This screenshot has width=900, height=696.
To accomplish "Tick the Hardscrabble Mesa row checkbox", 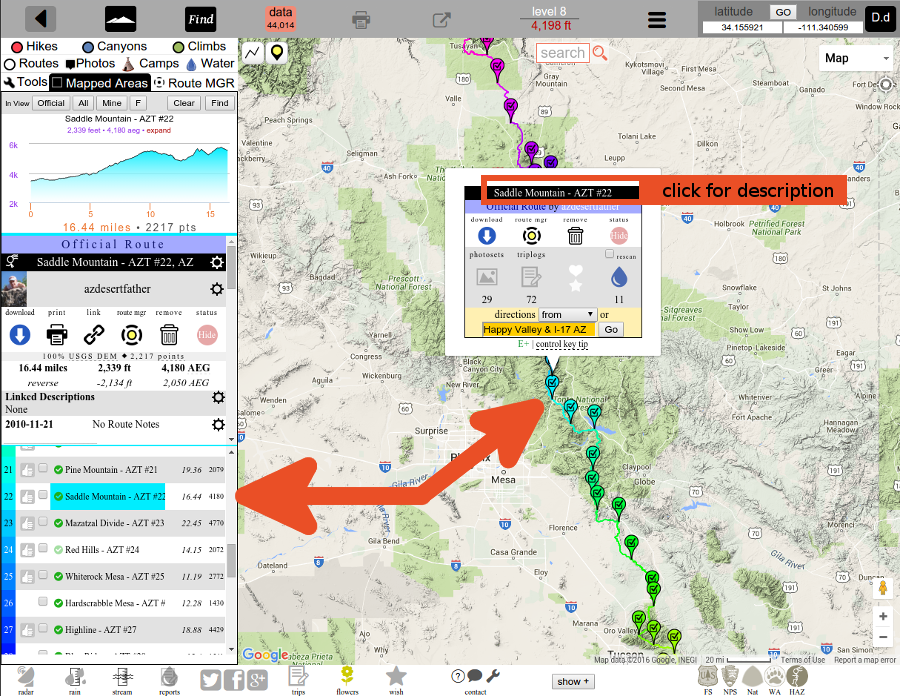I will pyautogui.click(x=43, y=603).
